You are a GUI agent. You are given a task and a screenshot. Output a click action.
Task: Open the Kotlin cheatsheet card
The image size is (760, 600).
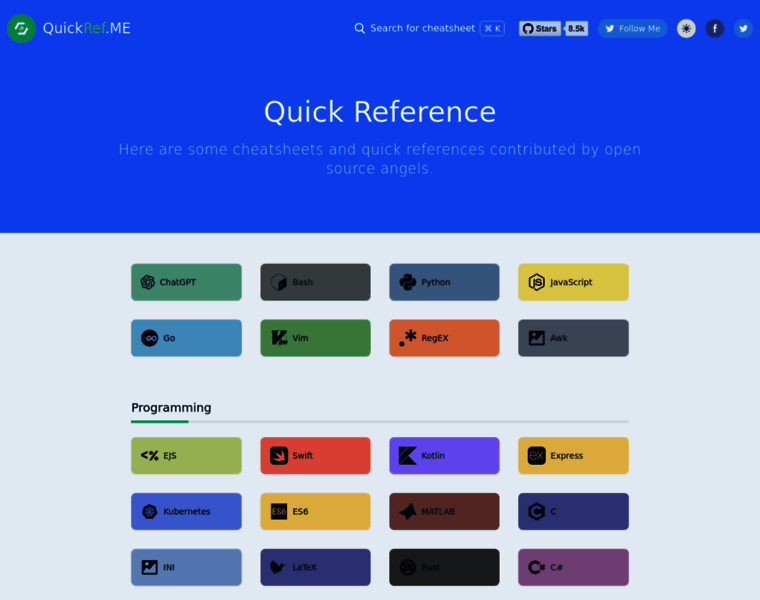444,456
